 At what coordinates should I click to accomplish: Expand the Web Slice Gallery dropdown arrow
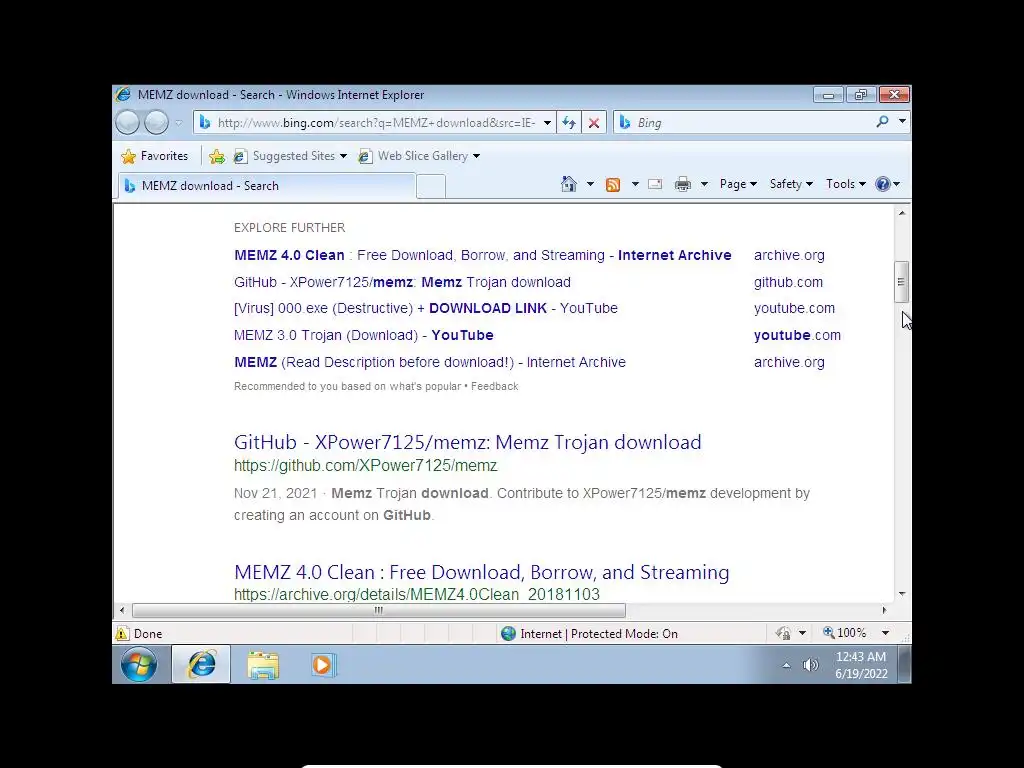[476, 156]
